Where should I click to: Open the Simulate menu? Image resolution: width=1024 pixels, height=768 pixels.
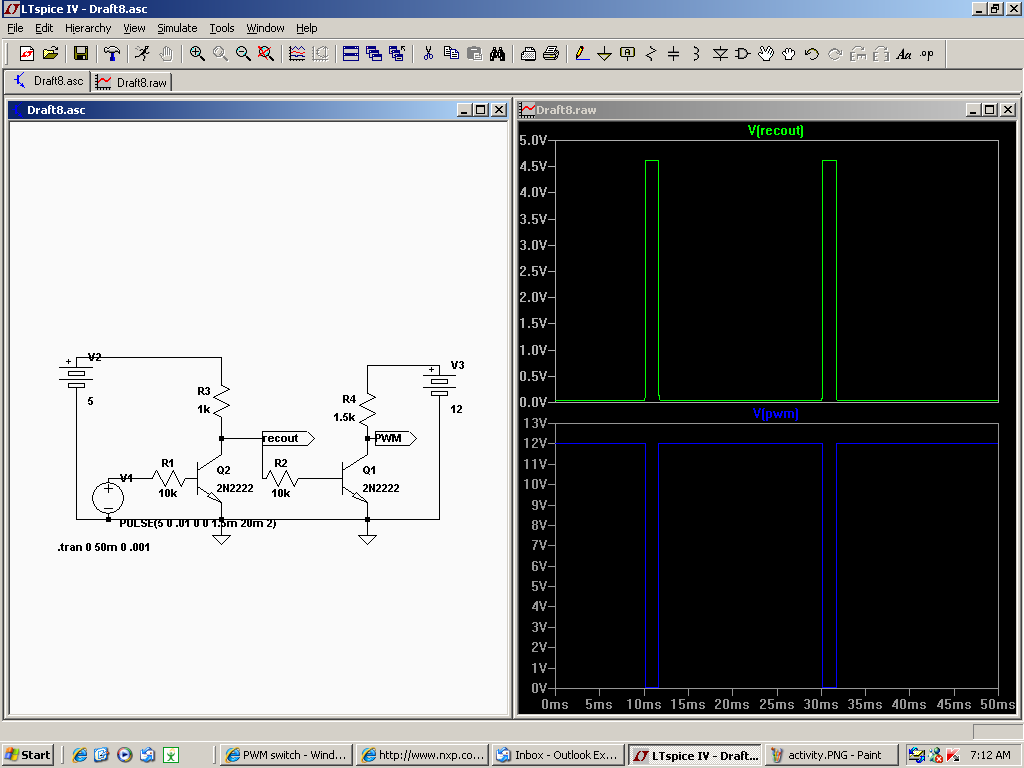177,28
